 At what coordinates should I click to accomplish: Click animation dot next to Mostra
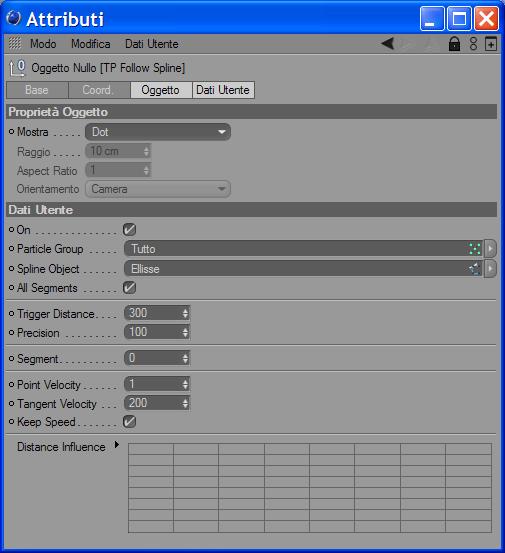tap(11, 132)
